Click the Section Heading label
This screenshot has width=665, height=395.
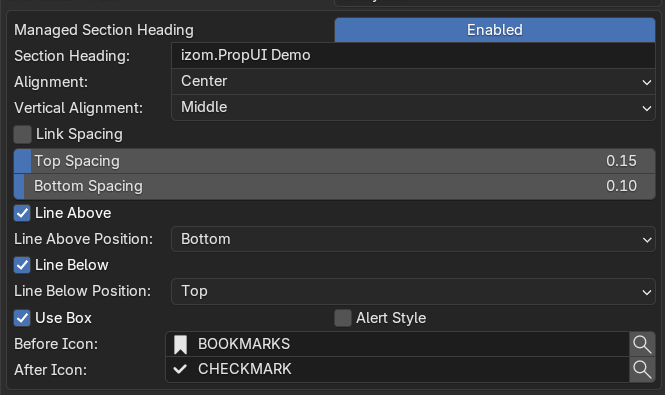(72, 56)
